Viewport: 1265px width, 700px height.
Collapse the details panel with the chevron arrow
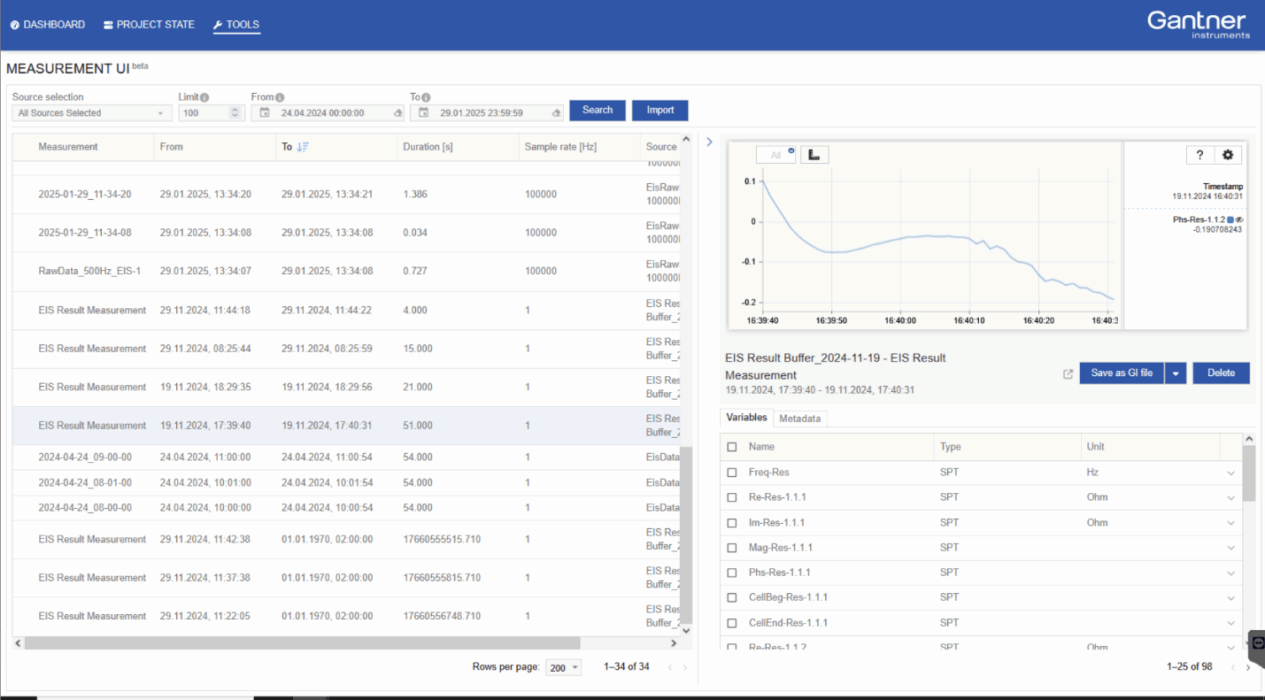709,141
